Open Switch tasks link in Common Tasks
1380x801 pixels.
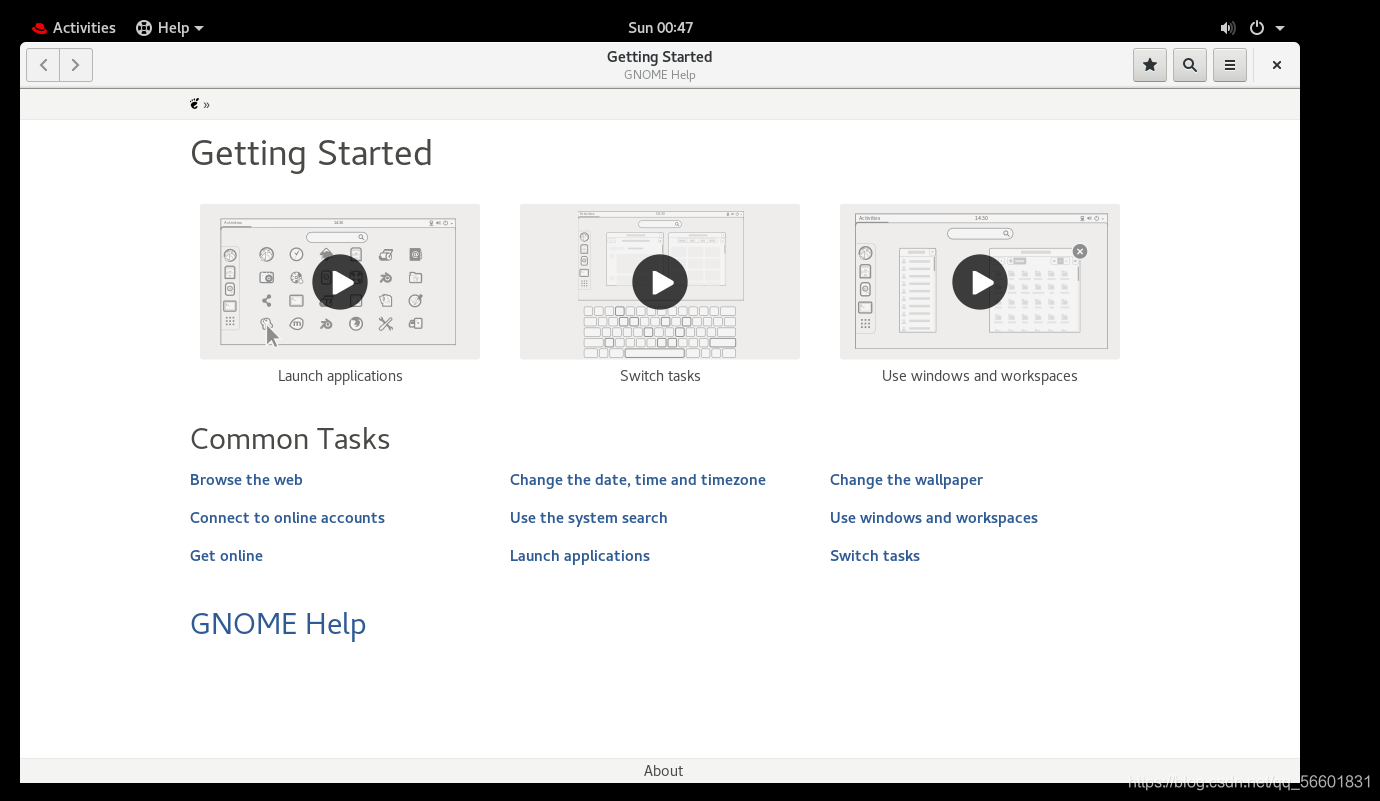pos(875,556)
